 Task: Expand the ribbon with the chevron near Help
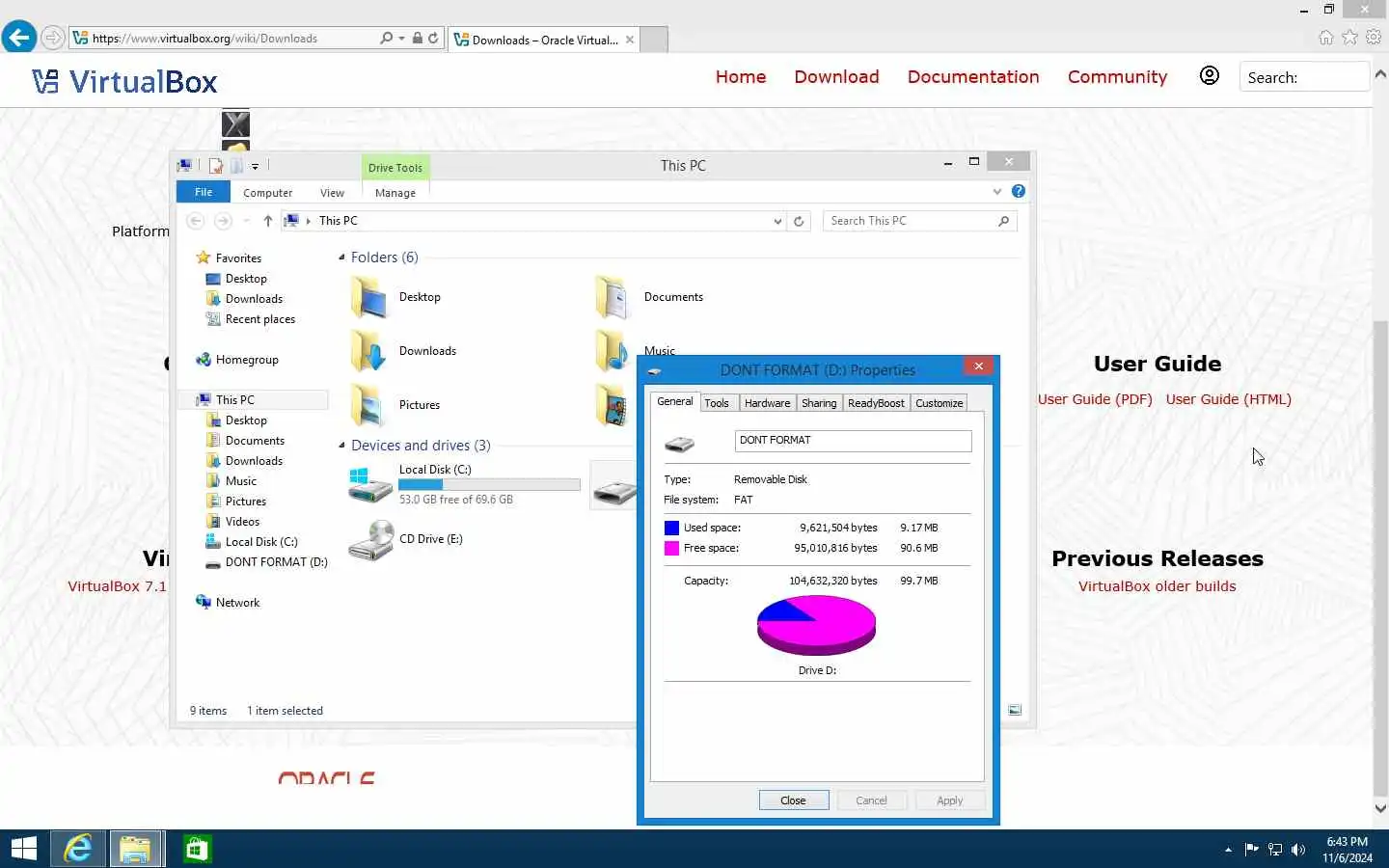click(997, 191)
